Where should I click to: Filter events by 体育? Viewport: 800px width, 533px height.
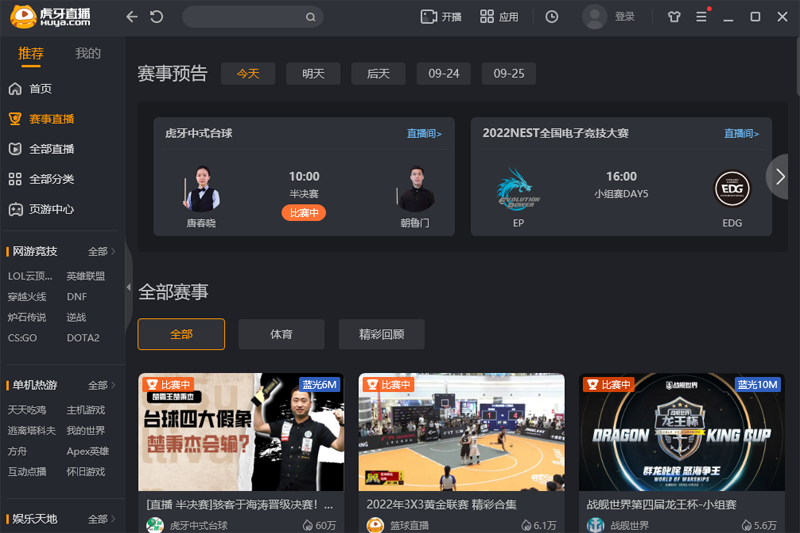(281, 334)
